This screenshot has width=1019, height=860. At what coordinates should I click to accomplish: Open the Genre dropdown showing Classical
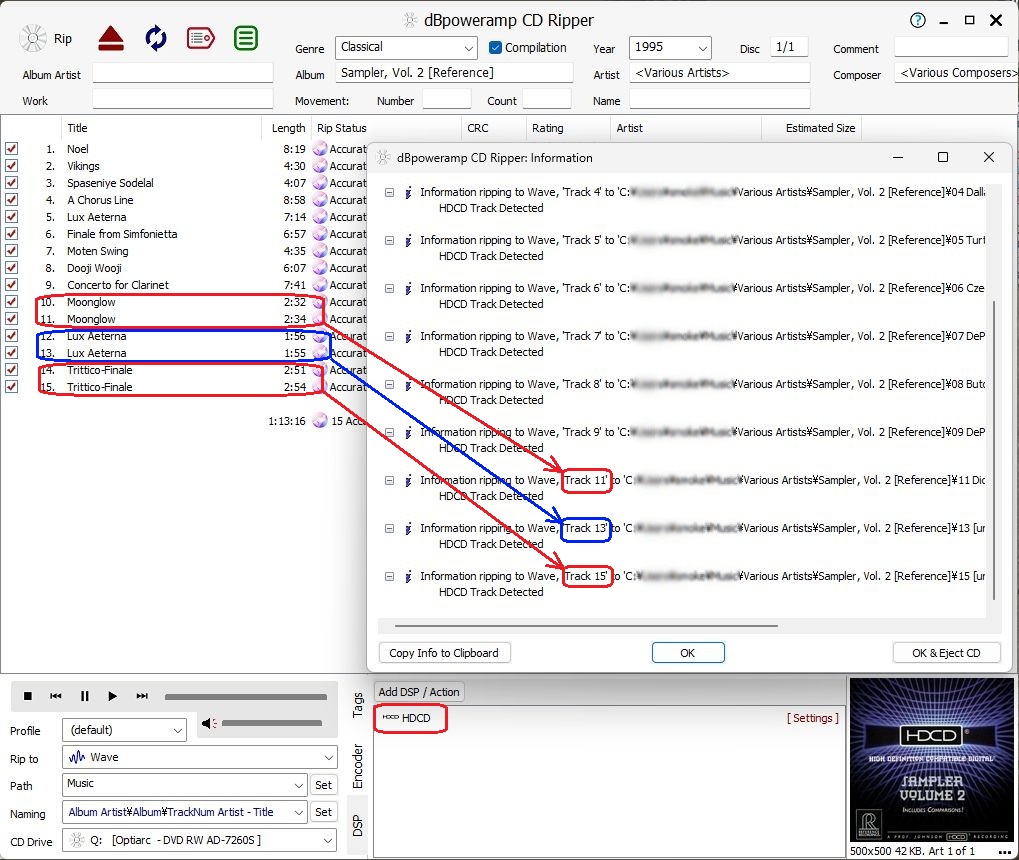coord(407,47)
